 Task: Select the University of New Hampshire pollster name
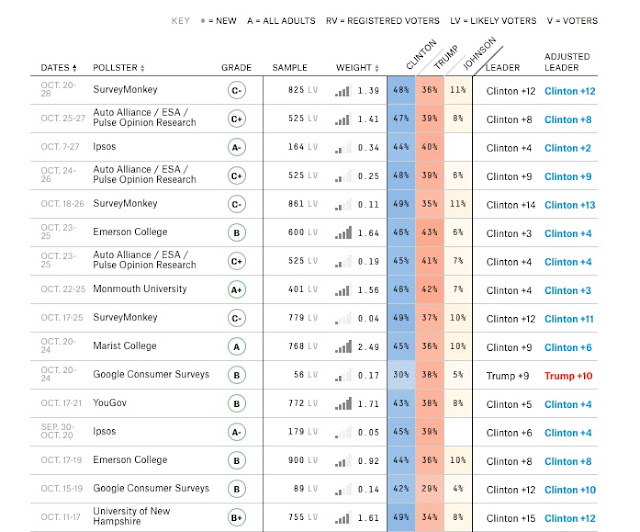131,516
